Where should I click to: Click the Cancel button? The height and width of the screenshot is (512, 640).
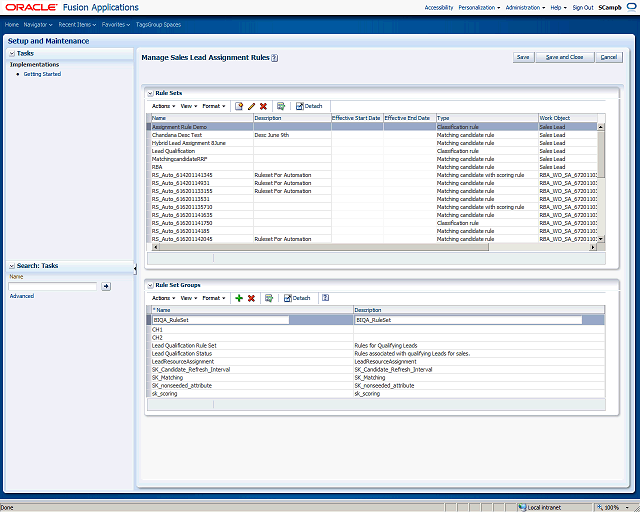pyautogui.click(x=609, y=57)
